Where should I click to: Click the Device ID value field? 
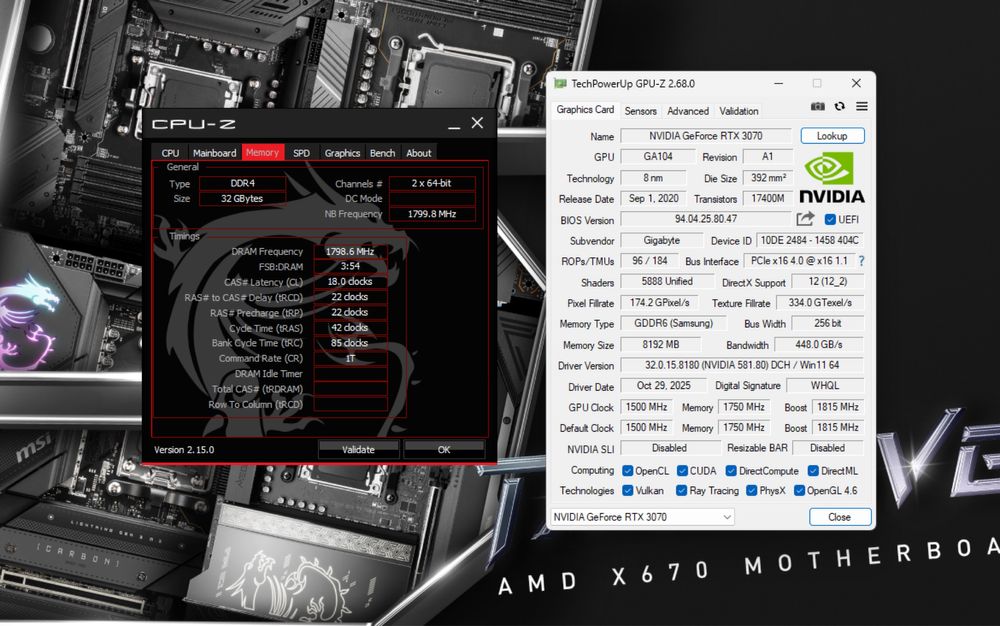(x=809, y=240)
